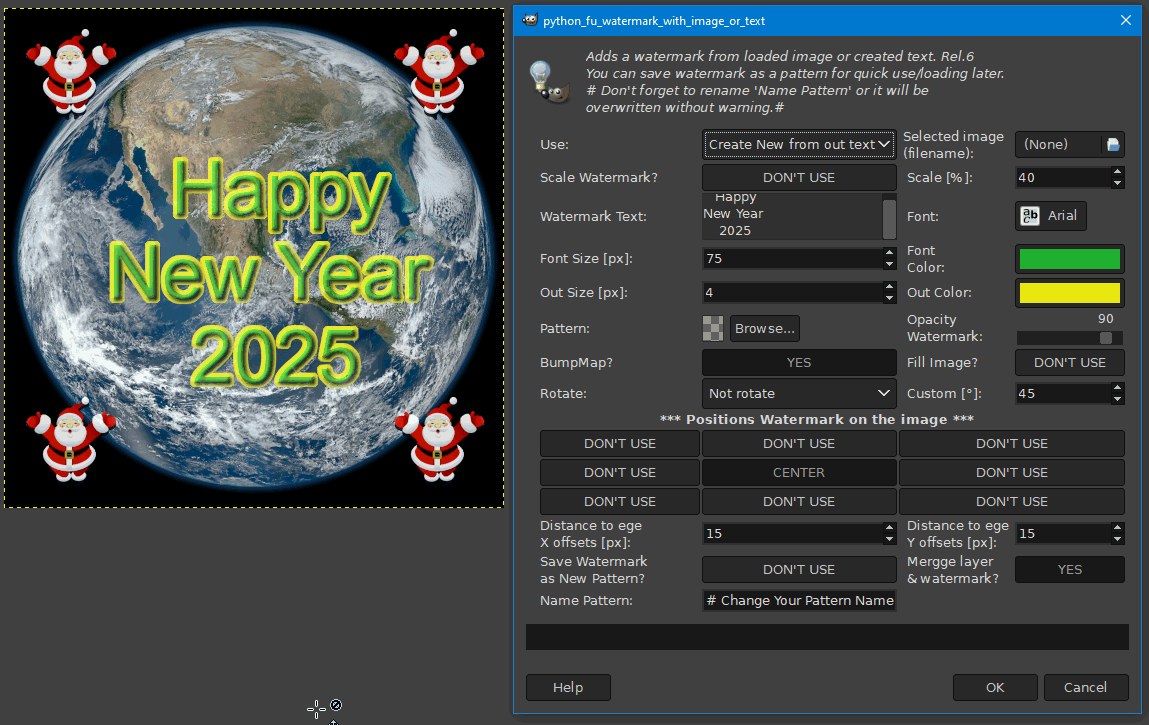Click the Help button
This screenshot has height=725, width=1149.
click(568, 688)
